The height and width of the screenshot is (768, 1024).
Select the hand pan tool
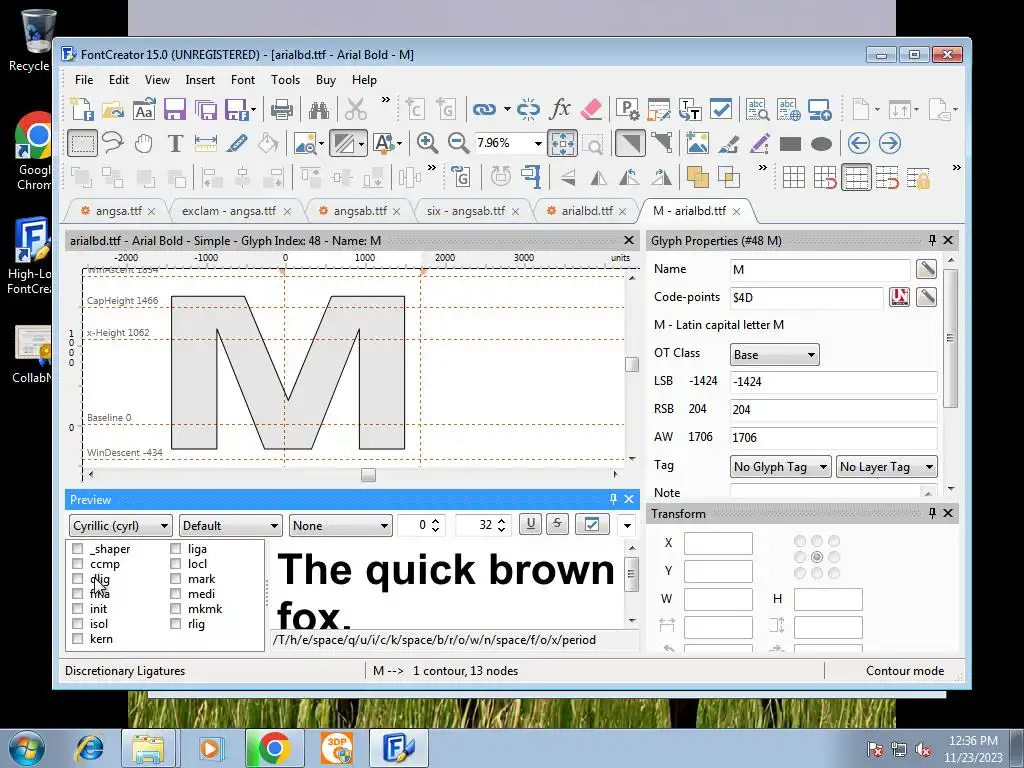(144, 143)
